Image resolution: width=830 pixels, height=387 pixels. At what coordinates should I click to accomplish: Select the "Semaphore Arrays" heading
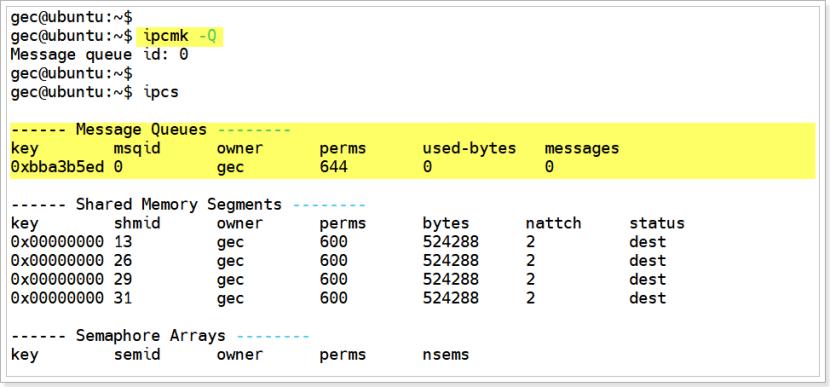[151, 336]
